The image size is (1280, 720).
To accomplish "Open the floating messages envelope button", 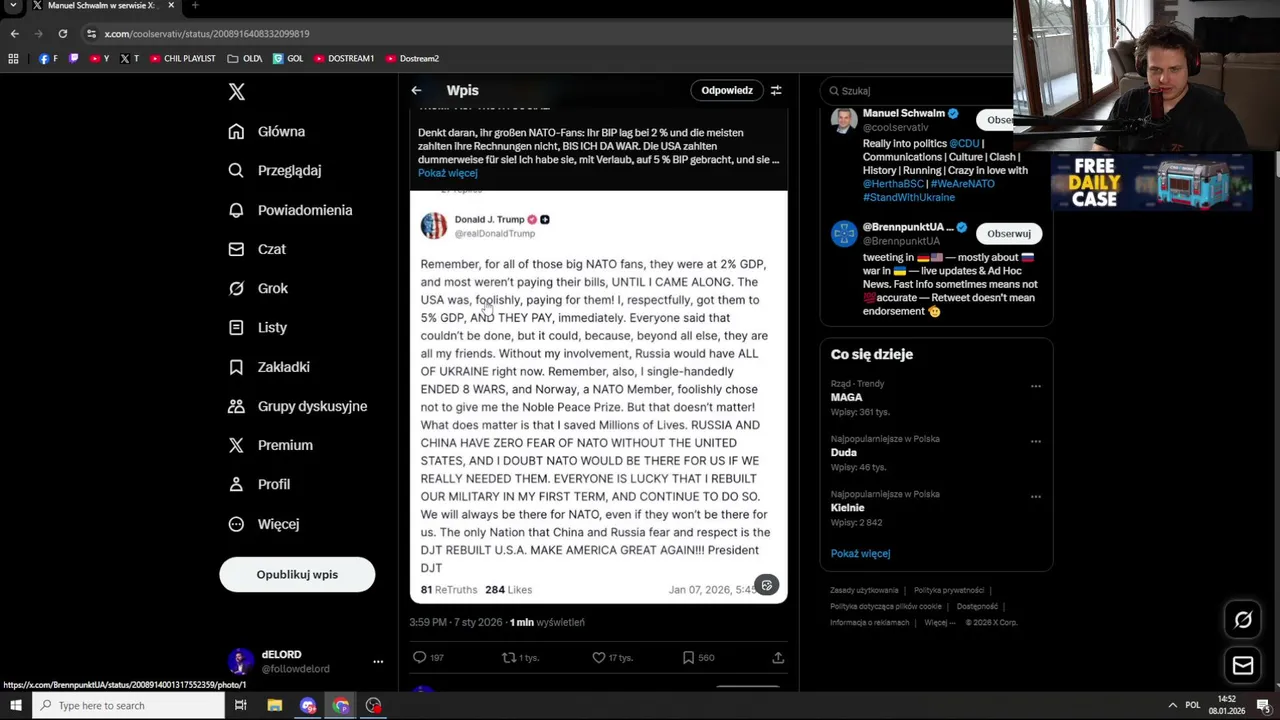I will (1243, 665).
